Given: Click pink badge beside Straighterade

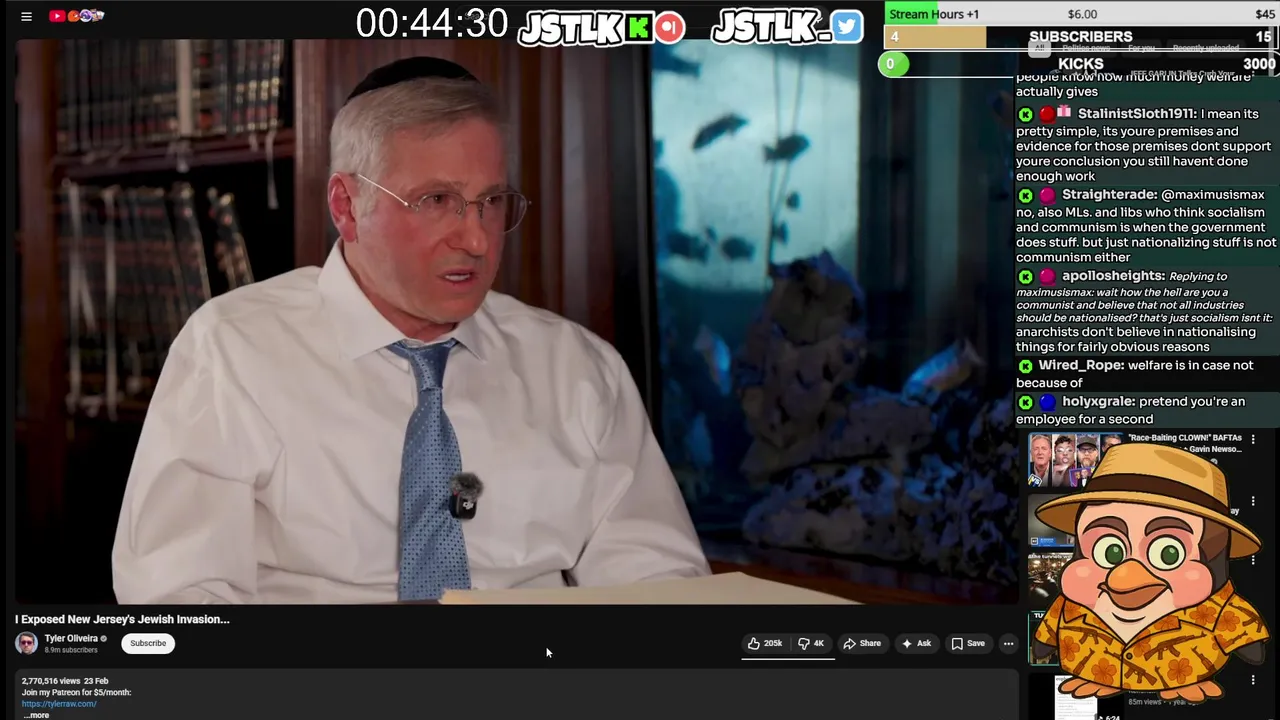Looking at the screenshot, I should click(1047, 195).
